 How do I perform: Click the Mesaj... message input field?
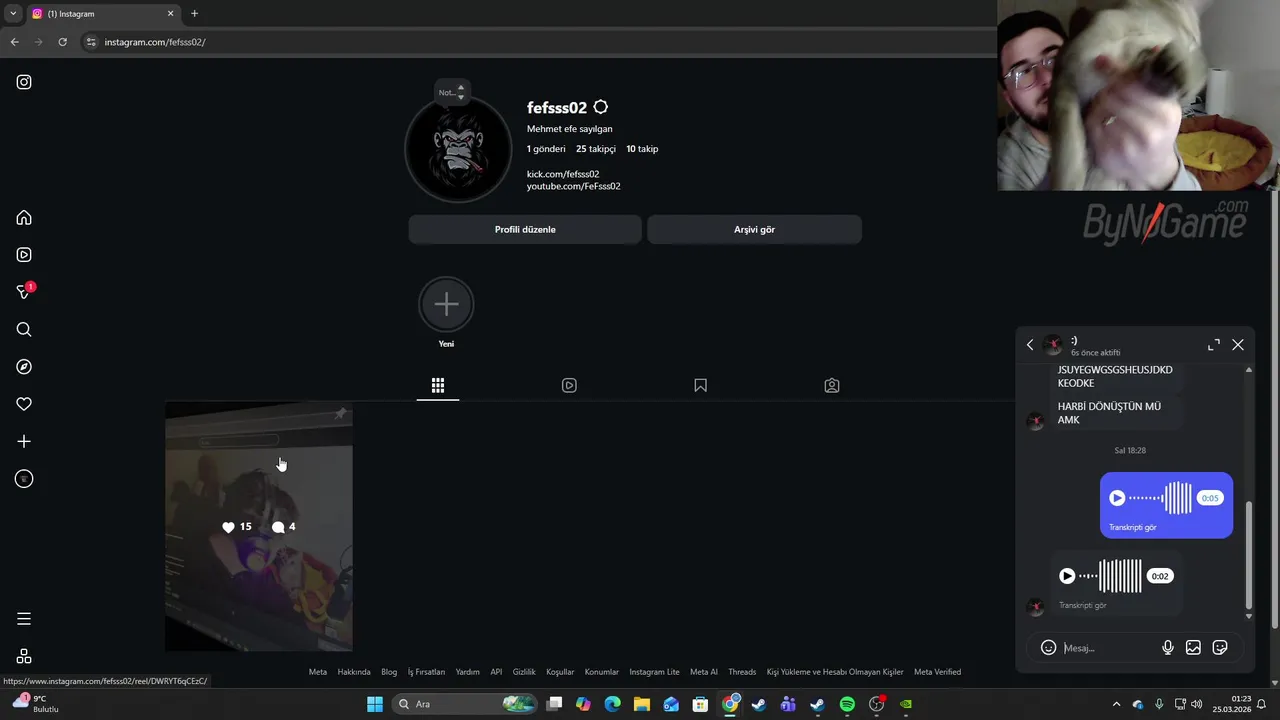click(1108, 648)
